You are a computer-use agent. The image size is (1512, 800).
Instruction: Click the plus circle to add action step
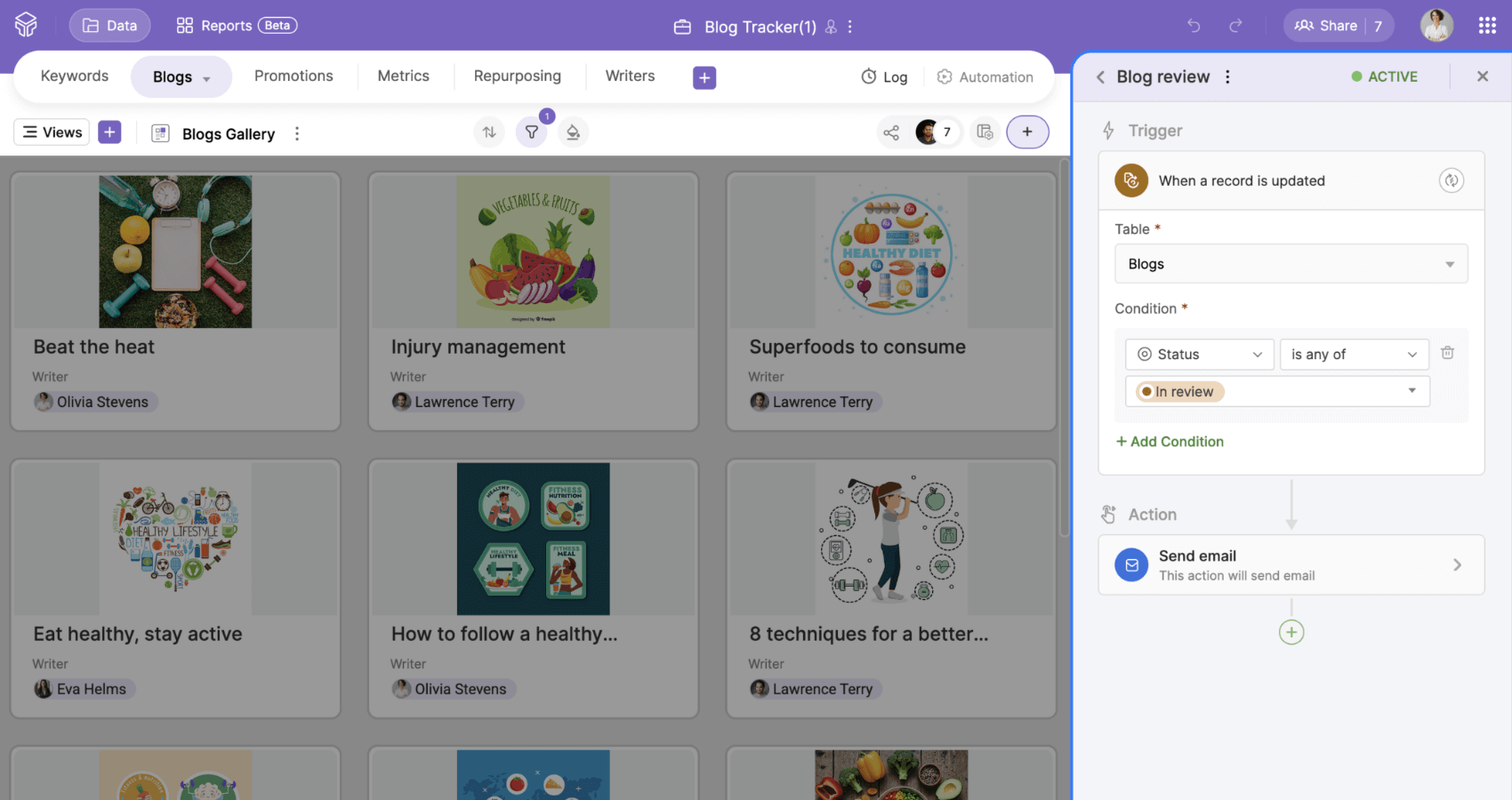pos(1291,632)
